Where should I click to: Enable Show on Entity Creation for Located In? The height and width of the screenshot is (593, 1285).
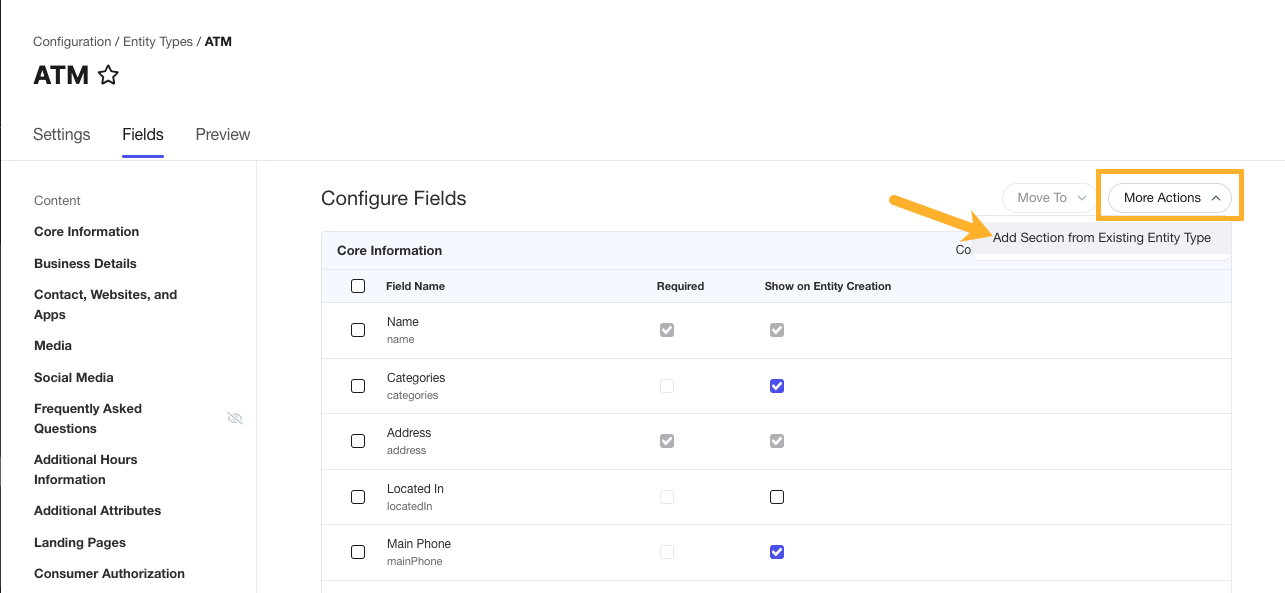777,497
